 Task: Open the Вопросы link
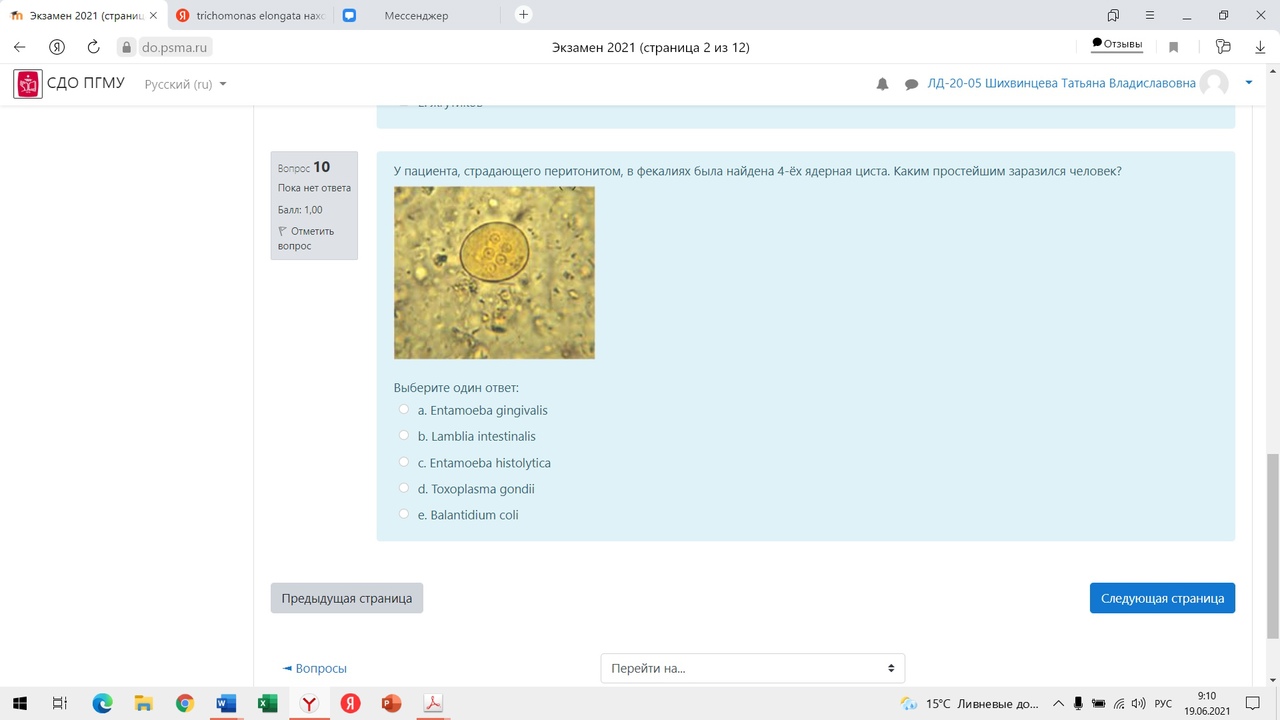(315, 668)
